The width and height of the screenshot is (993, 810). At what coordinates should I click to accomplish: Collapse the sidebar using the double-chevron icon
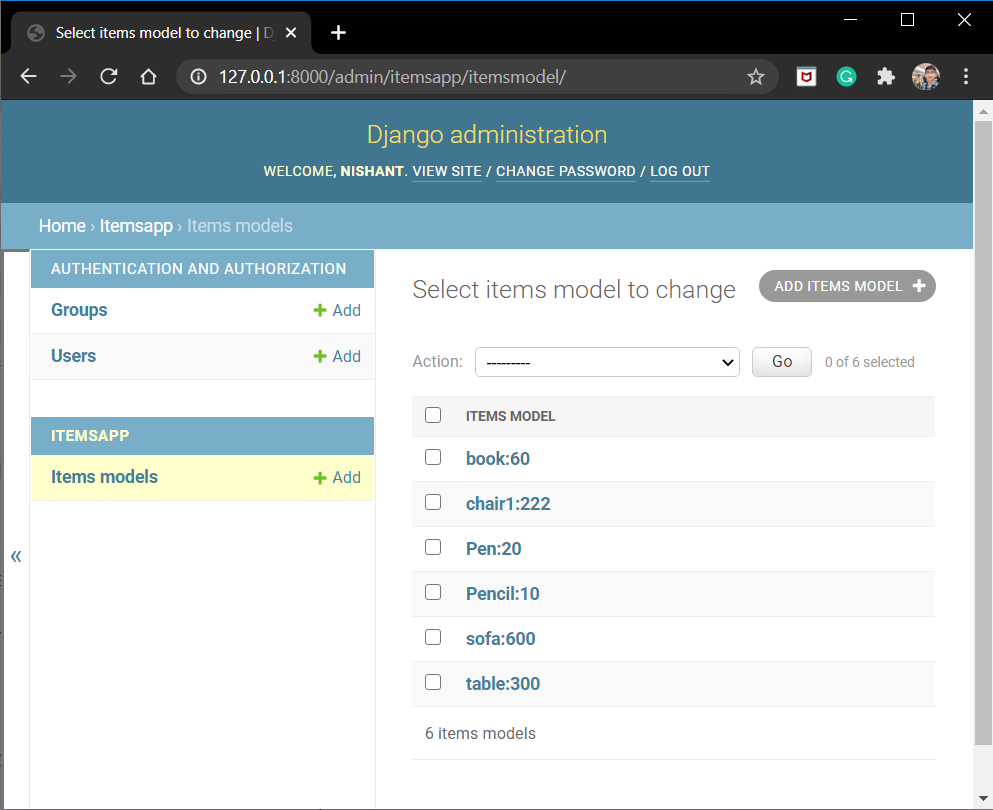15,556
